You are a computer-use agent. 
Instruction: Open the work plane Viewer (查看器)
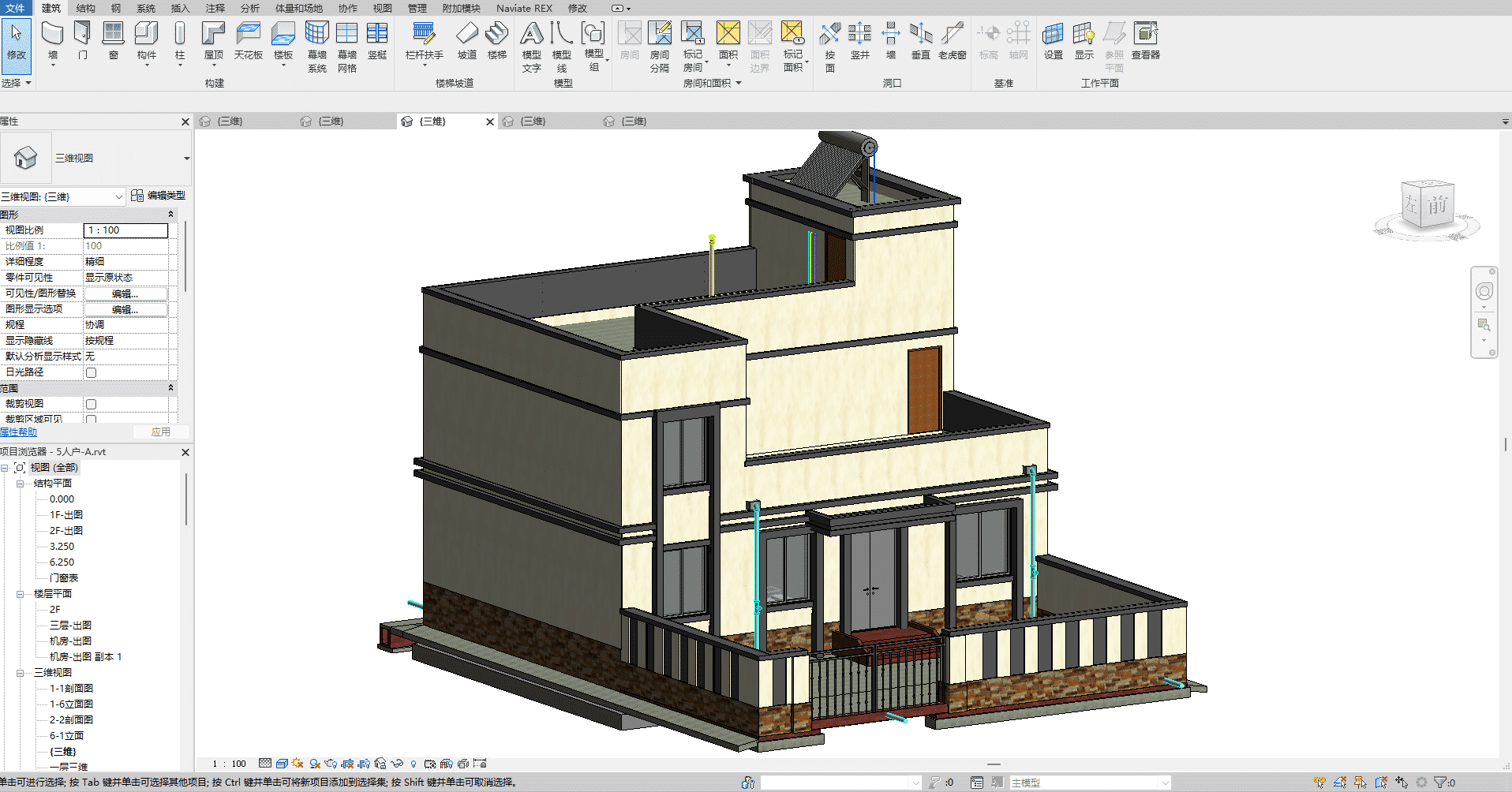tap(1146, 41)
